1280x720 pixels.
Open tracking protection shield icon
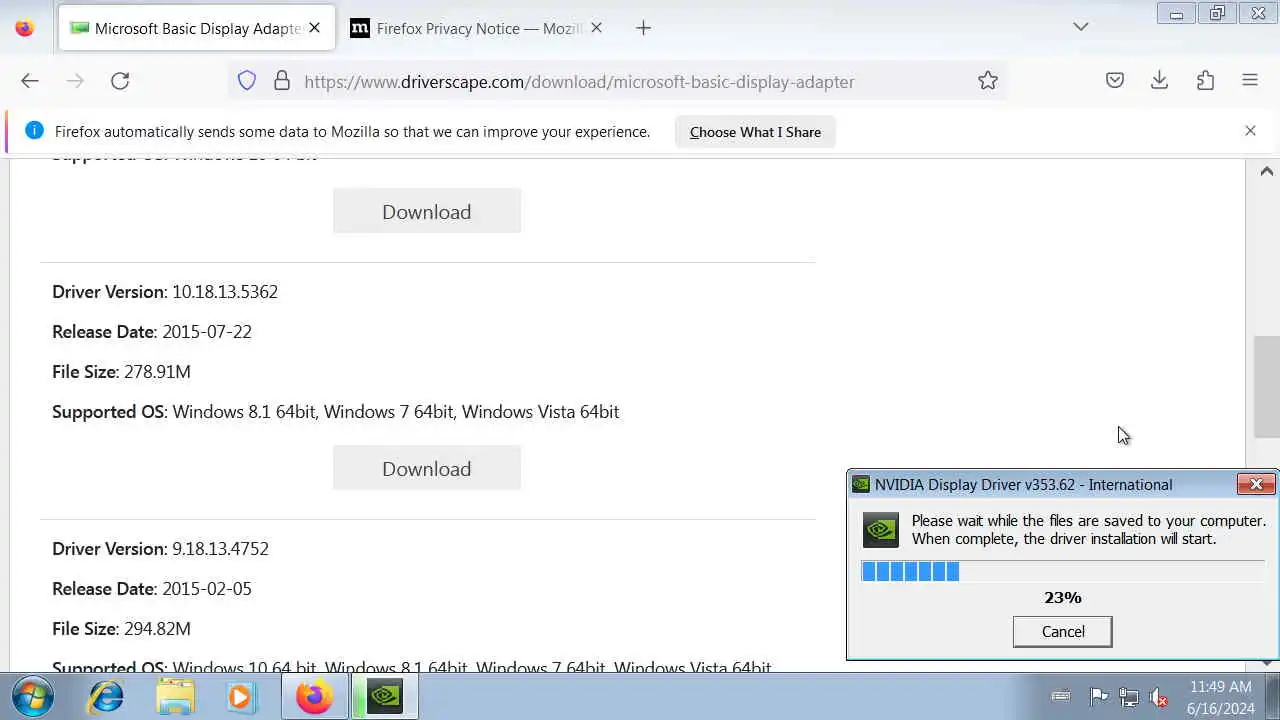tap(247, 81)
